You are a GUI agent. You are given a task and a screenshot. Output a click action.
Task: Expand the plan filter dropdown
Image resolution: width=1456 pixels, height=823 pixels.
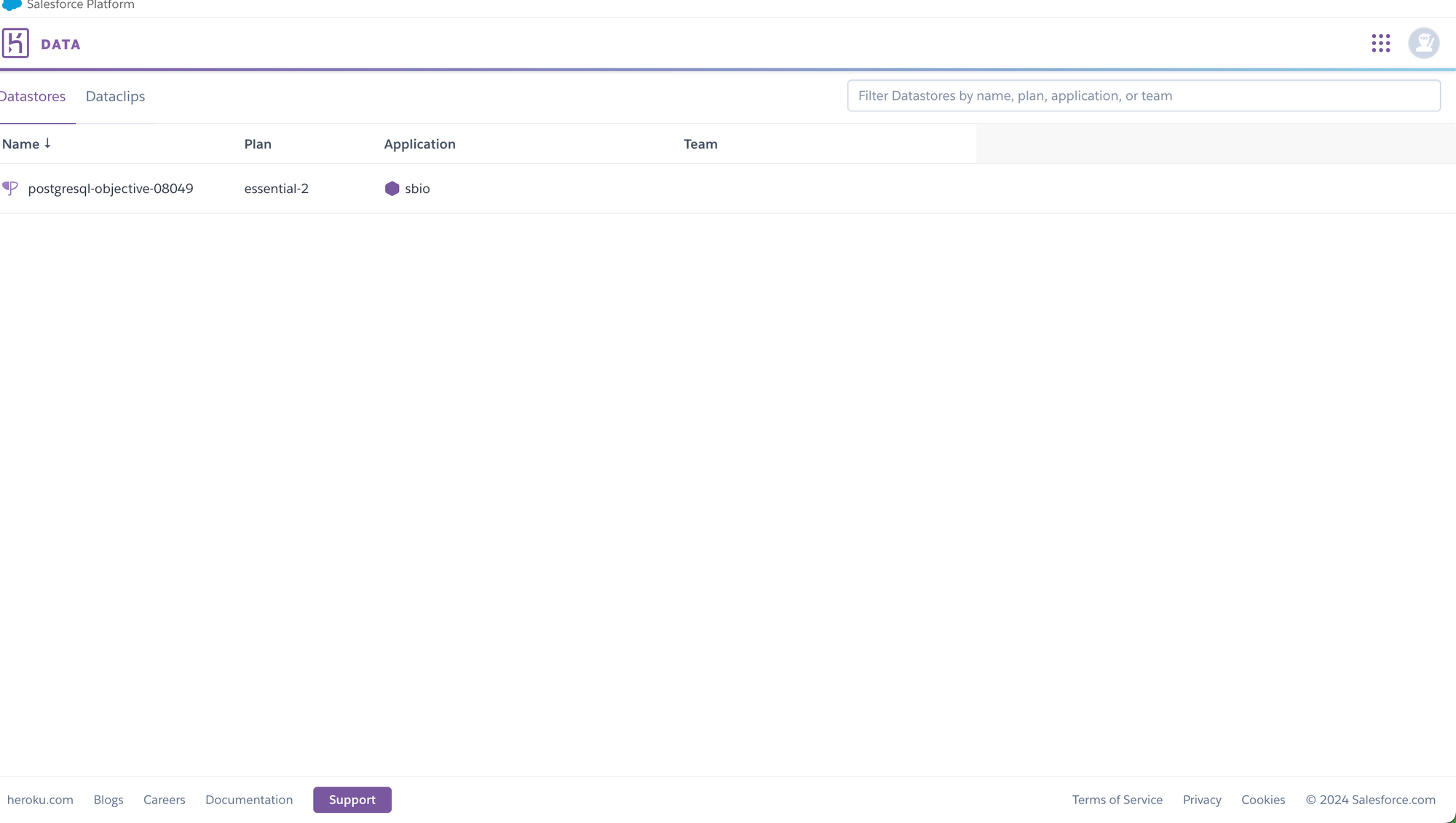[258, 143]
